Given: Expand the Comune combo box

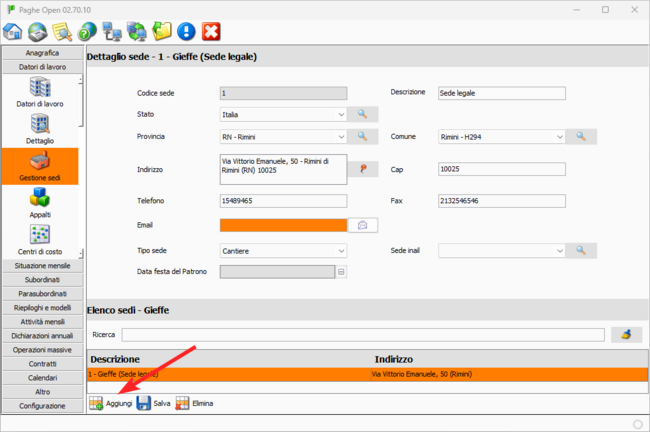Looking at the screenshot, I should 559,136.
